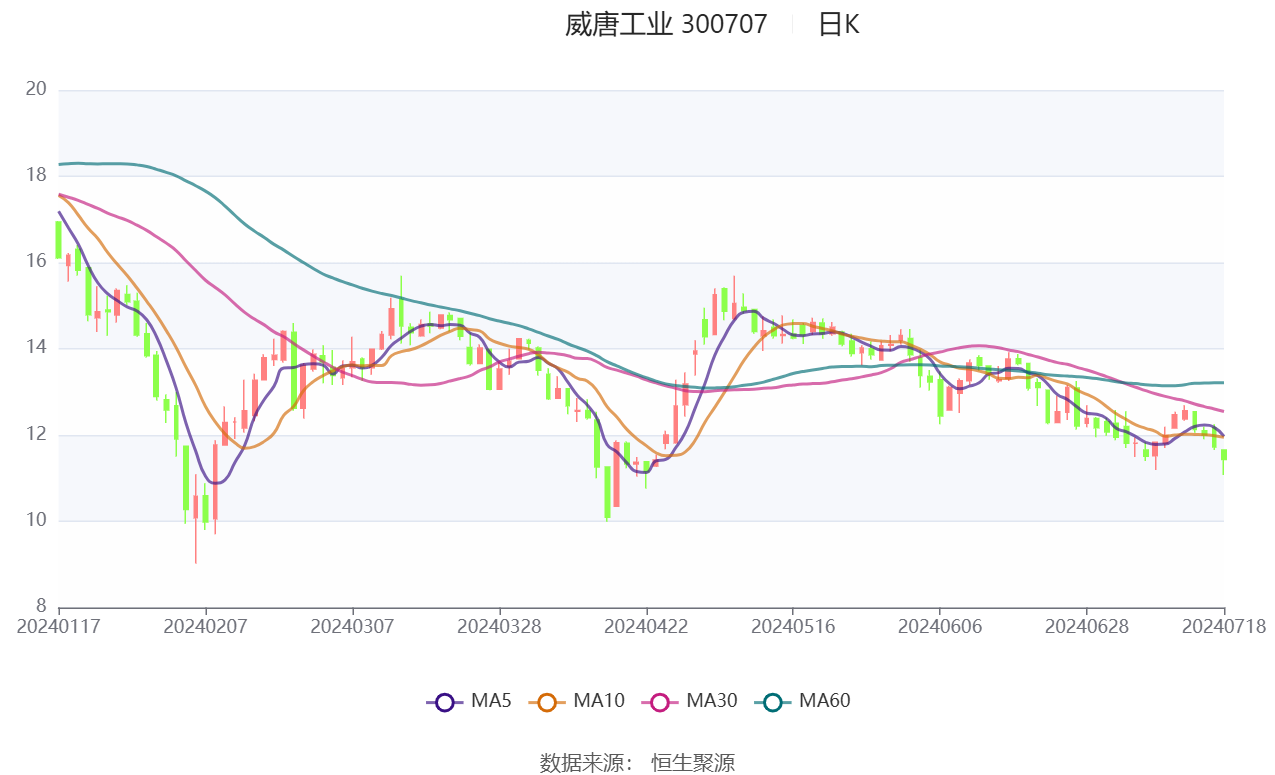The height and width of the screenshot is (775, 1275).
Task: Click the 20240207 x-axis date label
Action: point(205,627)
